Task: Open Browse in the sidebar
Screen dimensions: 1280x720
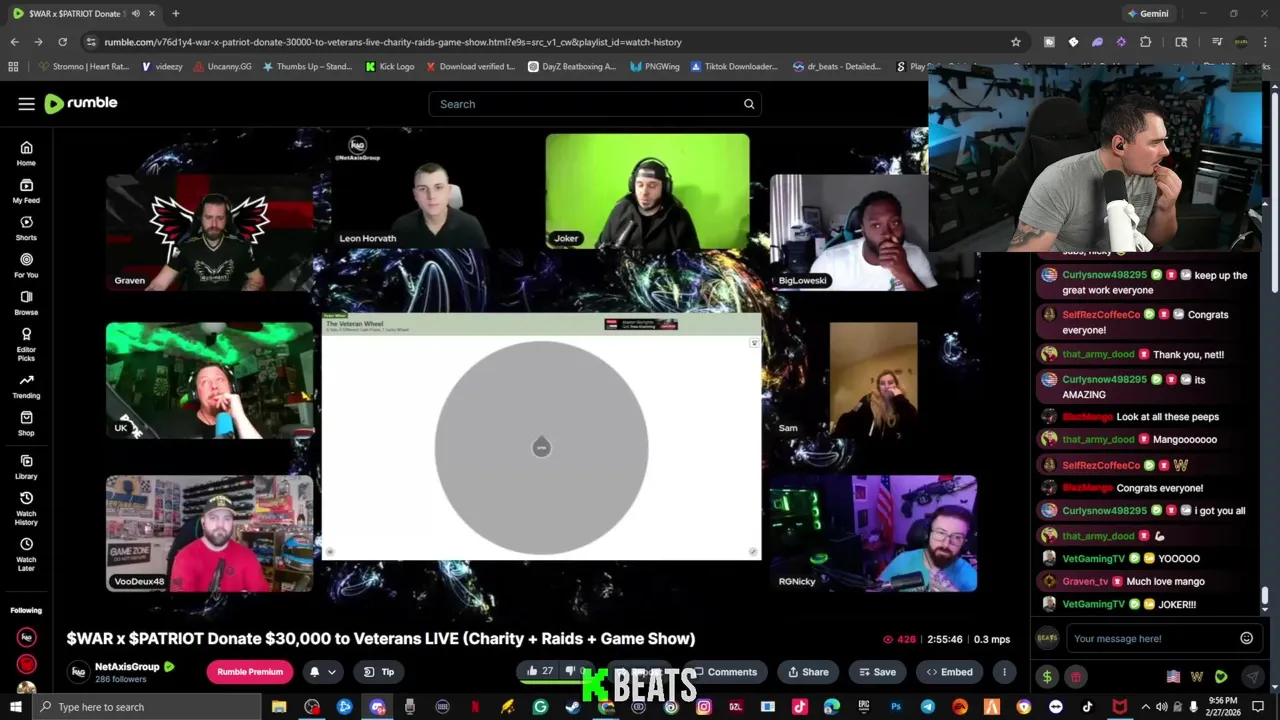Action: tap(26, 303)
